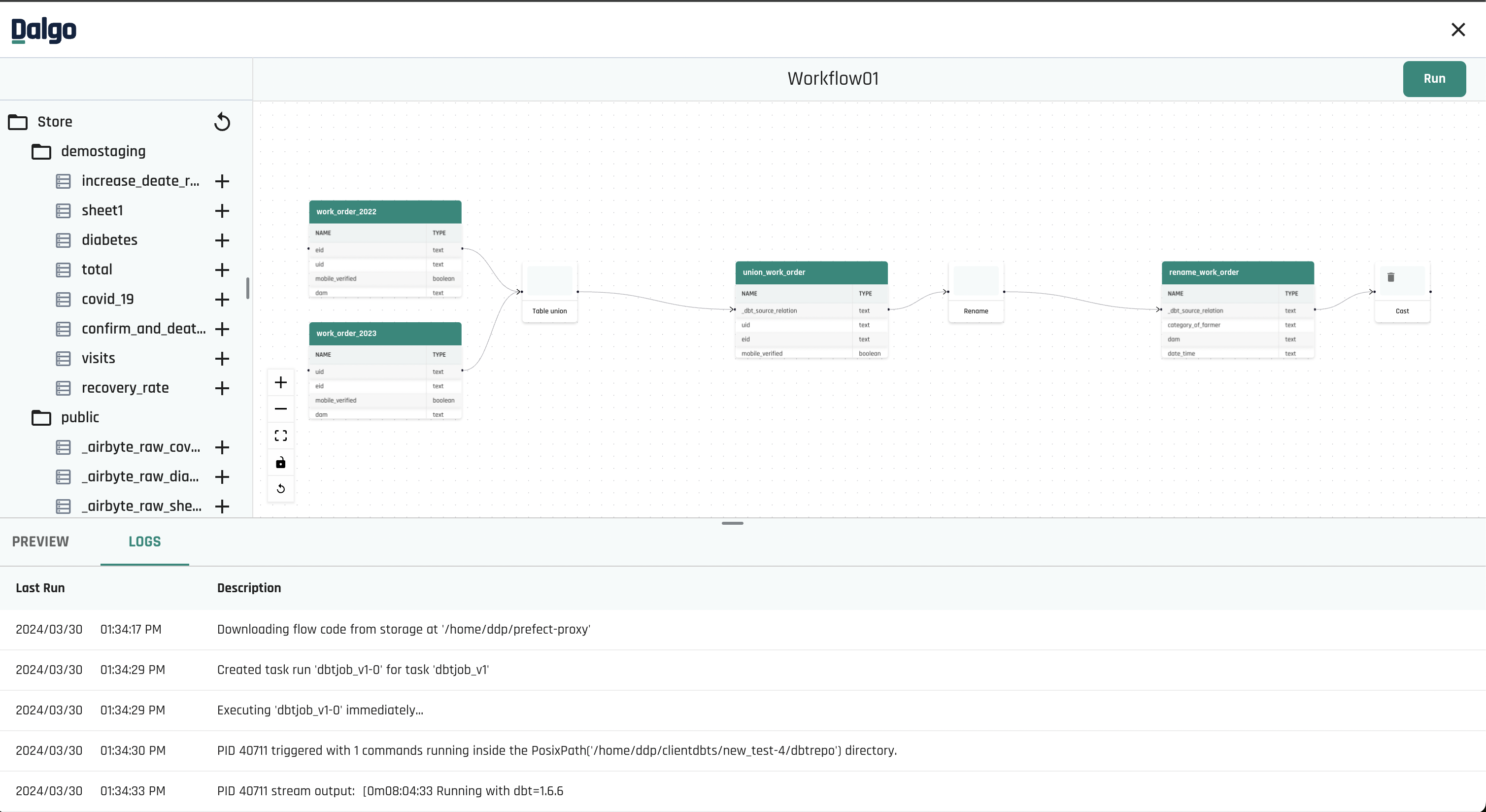Add the sheet1 table to the canvas
Screen dimensions: 1486x812
click(x=222, y=210)
